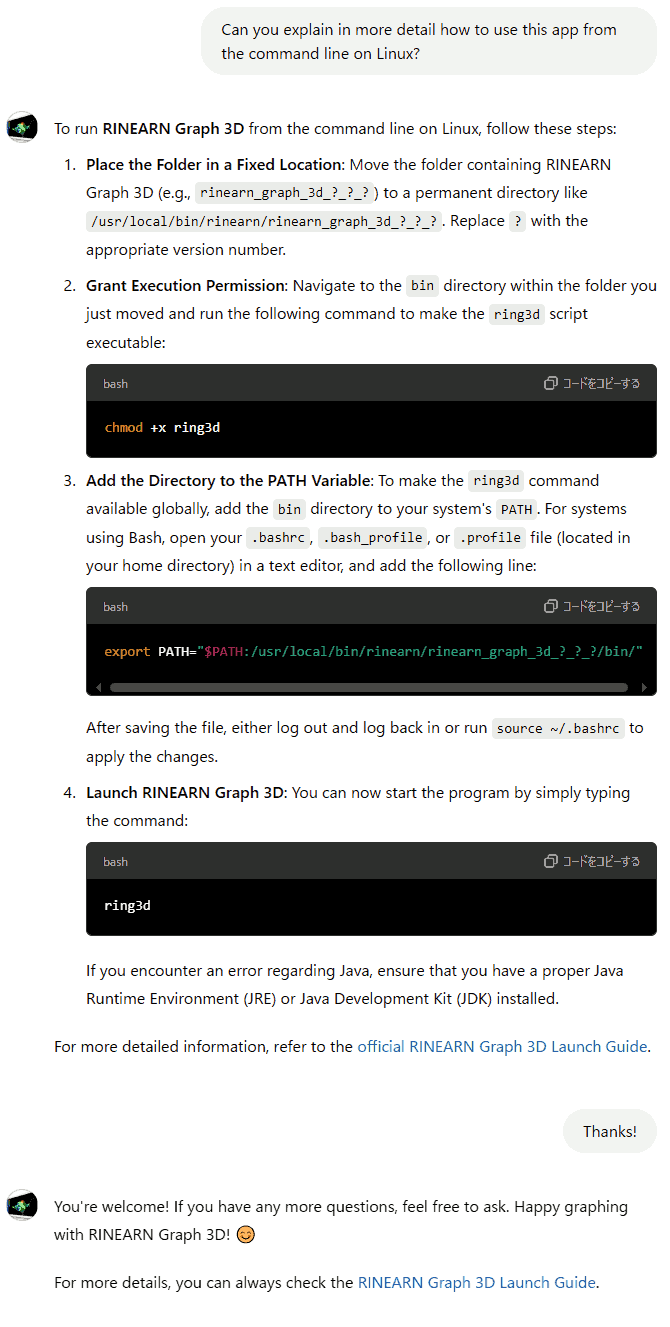Click the "ring3d" command in the last code block

127,905
